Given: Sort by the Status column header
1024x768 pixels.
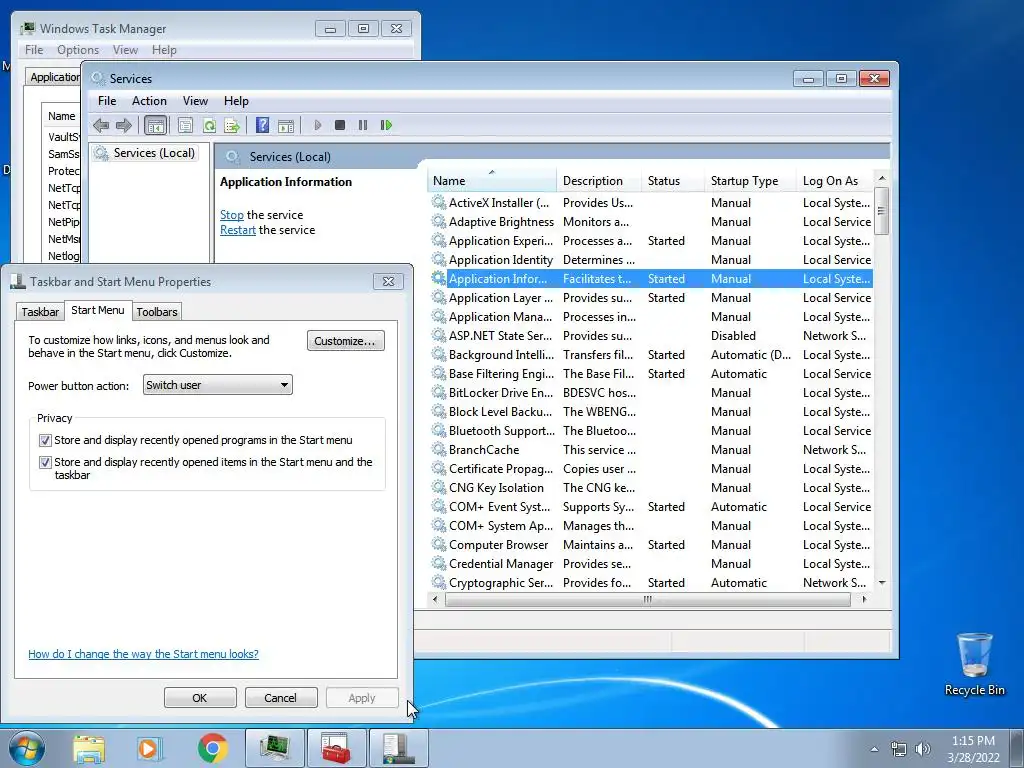Looking at the screenshot, I should [672, 181].
